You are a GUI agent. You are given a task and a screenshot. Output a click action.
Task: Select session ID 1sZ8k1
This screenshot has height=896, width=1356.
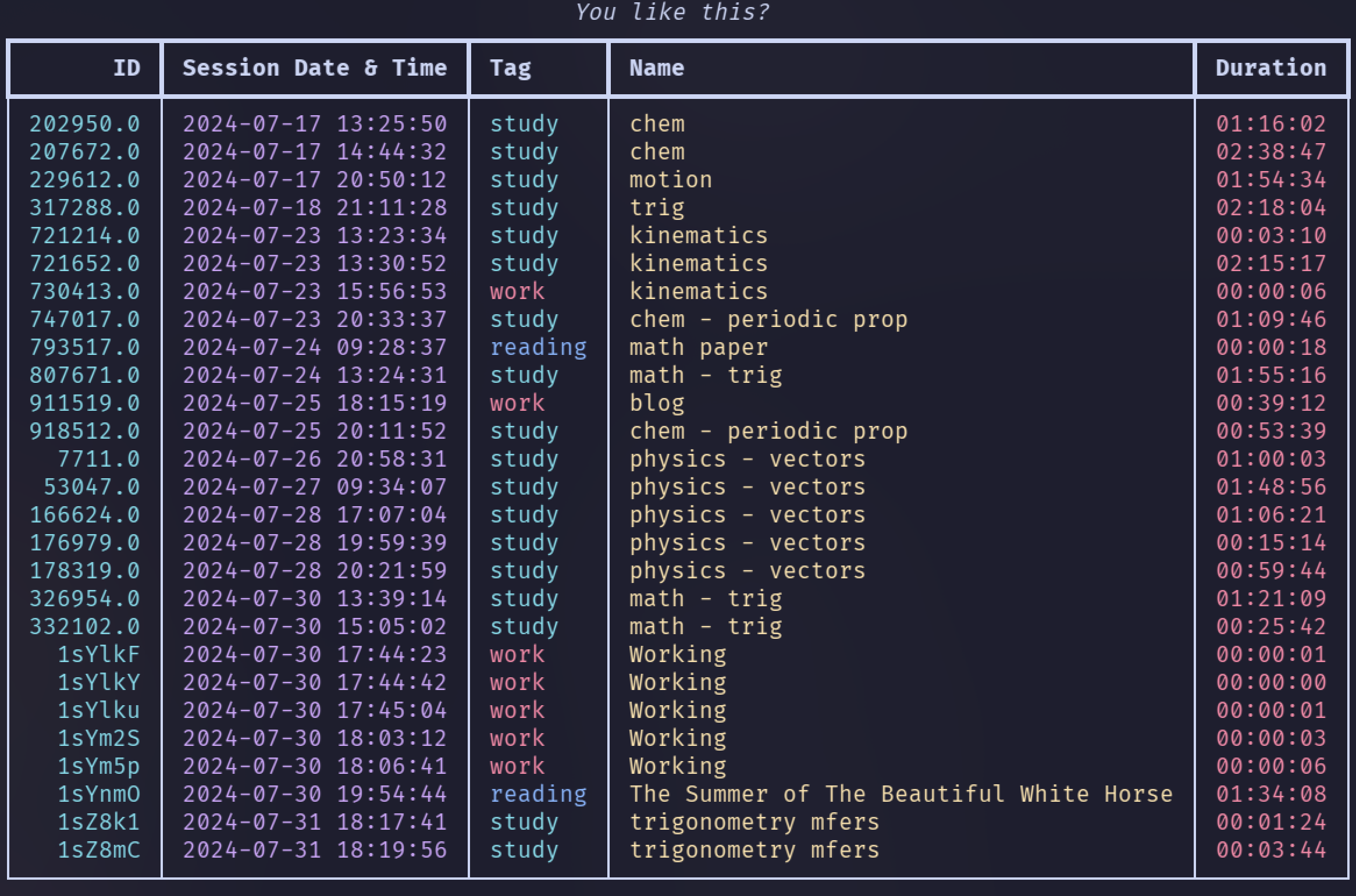(99, 822)
